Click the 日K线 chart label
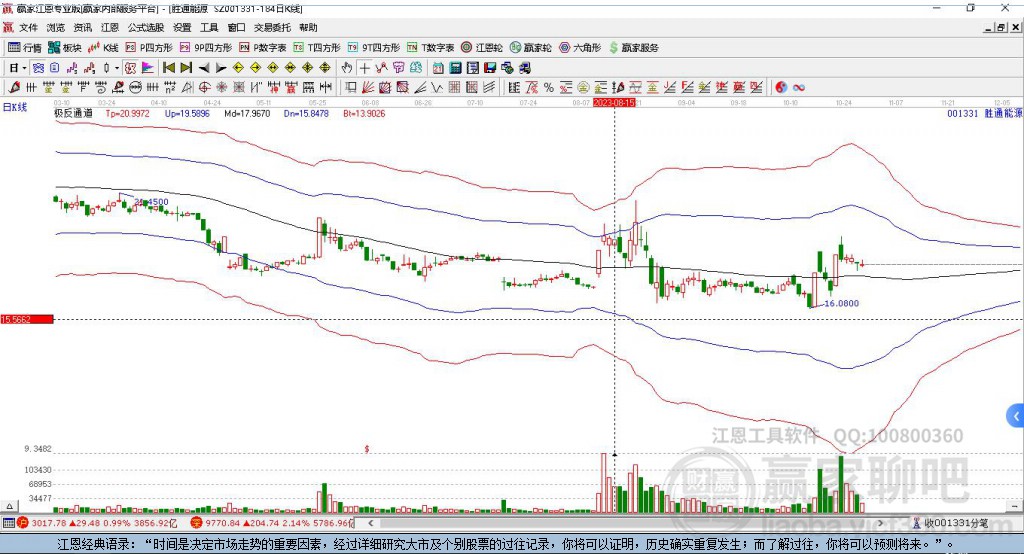This screenshot has width=1024, height=554. coord(15,107)
